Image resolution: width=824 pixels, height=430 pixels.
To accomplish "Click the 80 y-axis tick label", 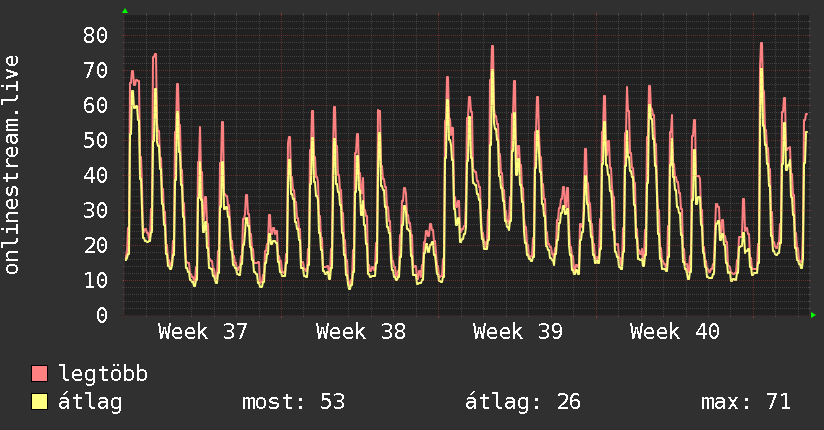I will pyautogui.click(x=95, y=36).
